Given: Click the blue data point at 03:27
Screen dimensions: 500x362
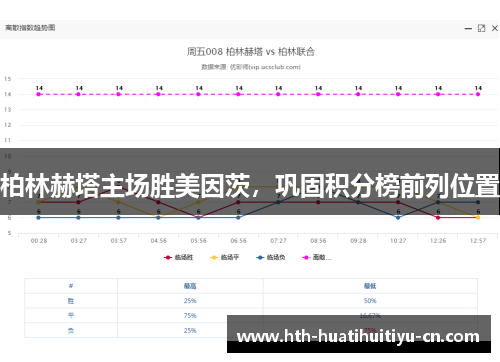Looking at the screenshot, I should pyautogui.click(x=78, y=218).
